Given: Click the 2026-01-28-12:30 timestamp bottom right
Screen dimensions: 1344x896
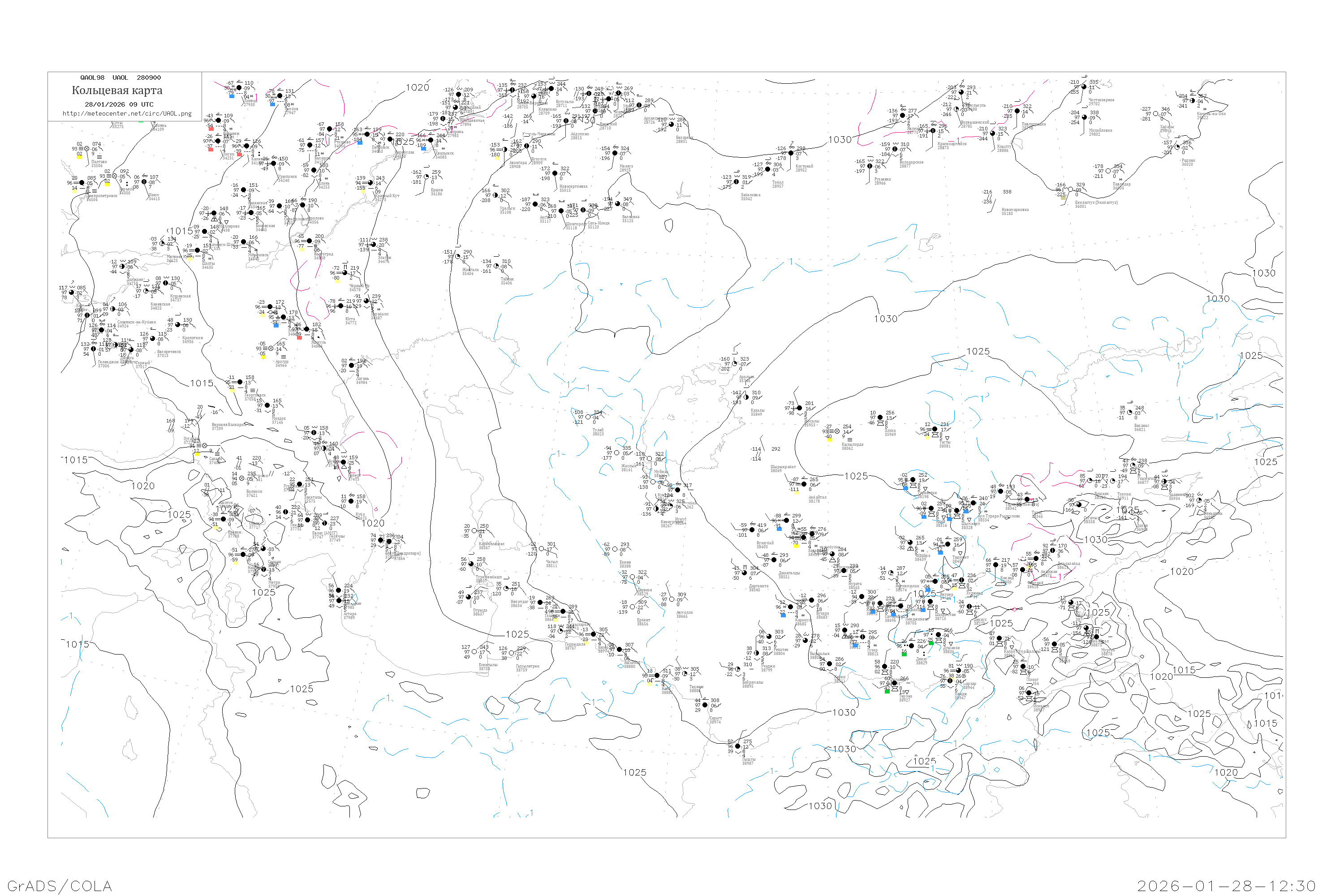Looking at the screenshot, I should [1226, 886].
